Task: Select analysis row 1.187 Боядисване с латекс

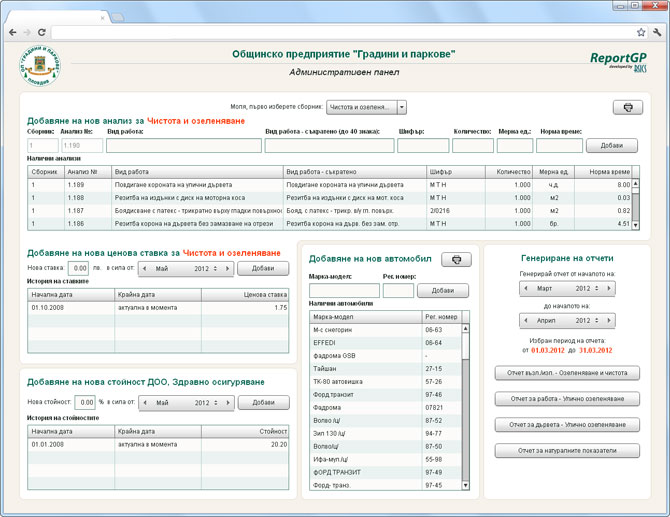Action: point(329,211)
